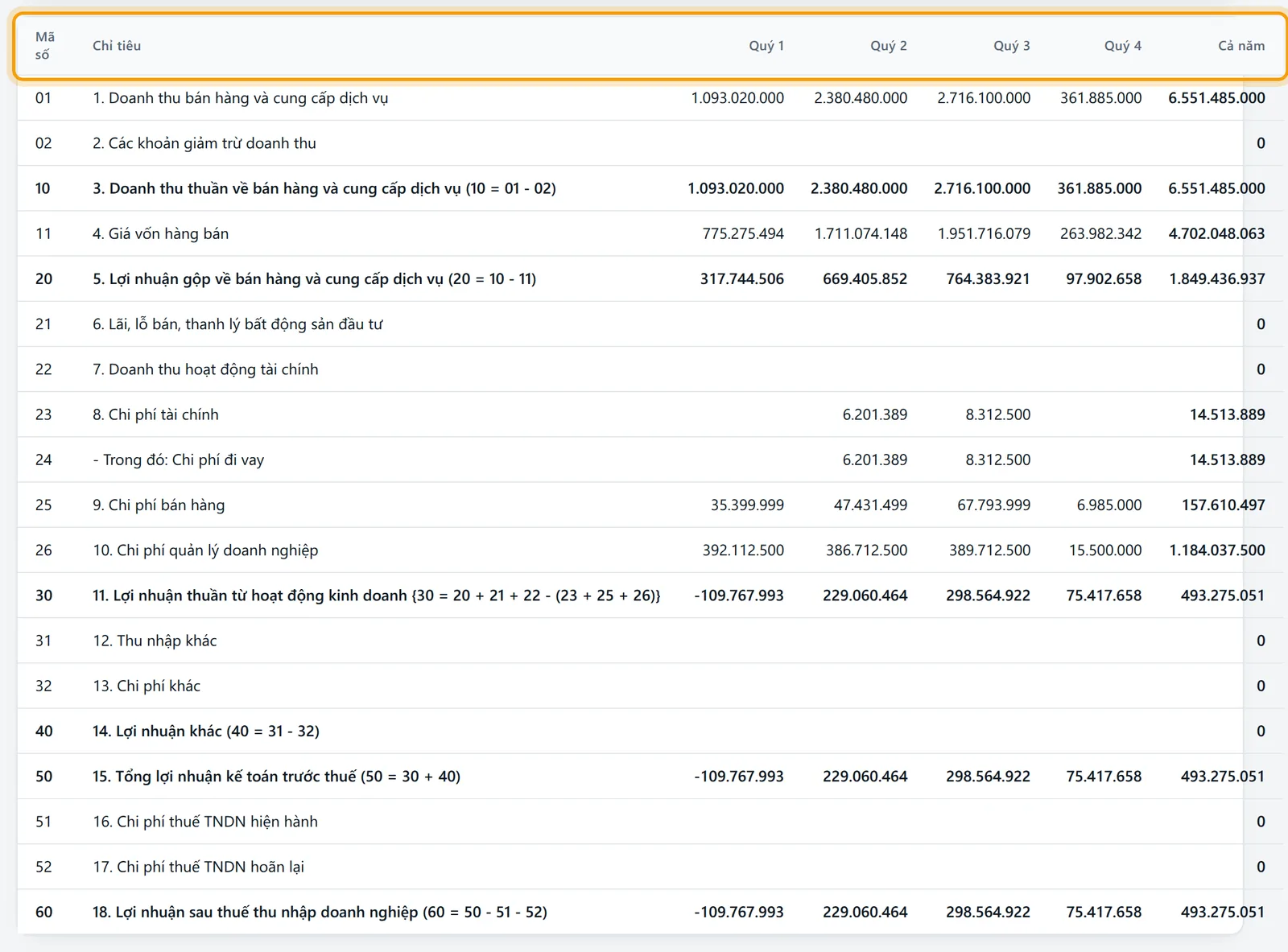Click Quý 4 management expense 15.500.000
This screenshot has width=1288, height=952.
(x=1105, y=550)
